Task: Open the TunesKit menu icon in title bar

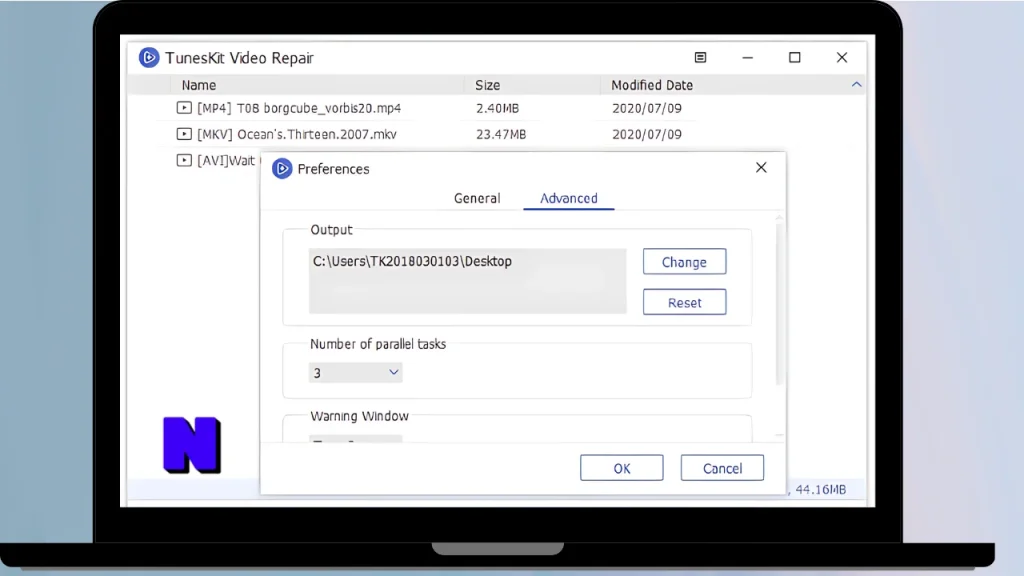Action: click(x=700, y=57)
